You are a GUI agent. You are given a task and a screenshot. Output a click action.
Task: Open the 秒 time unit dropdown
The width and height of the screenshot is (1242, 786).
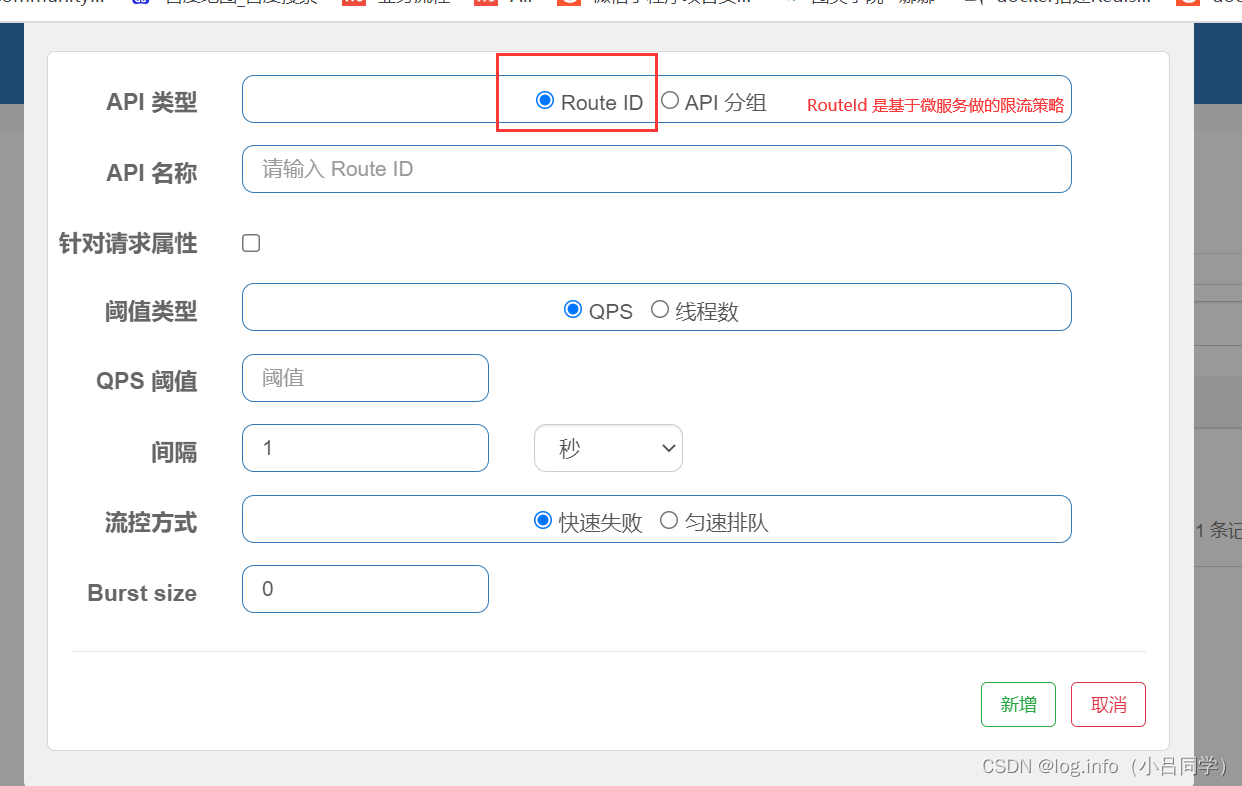[608, 448]
